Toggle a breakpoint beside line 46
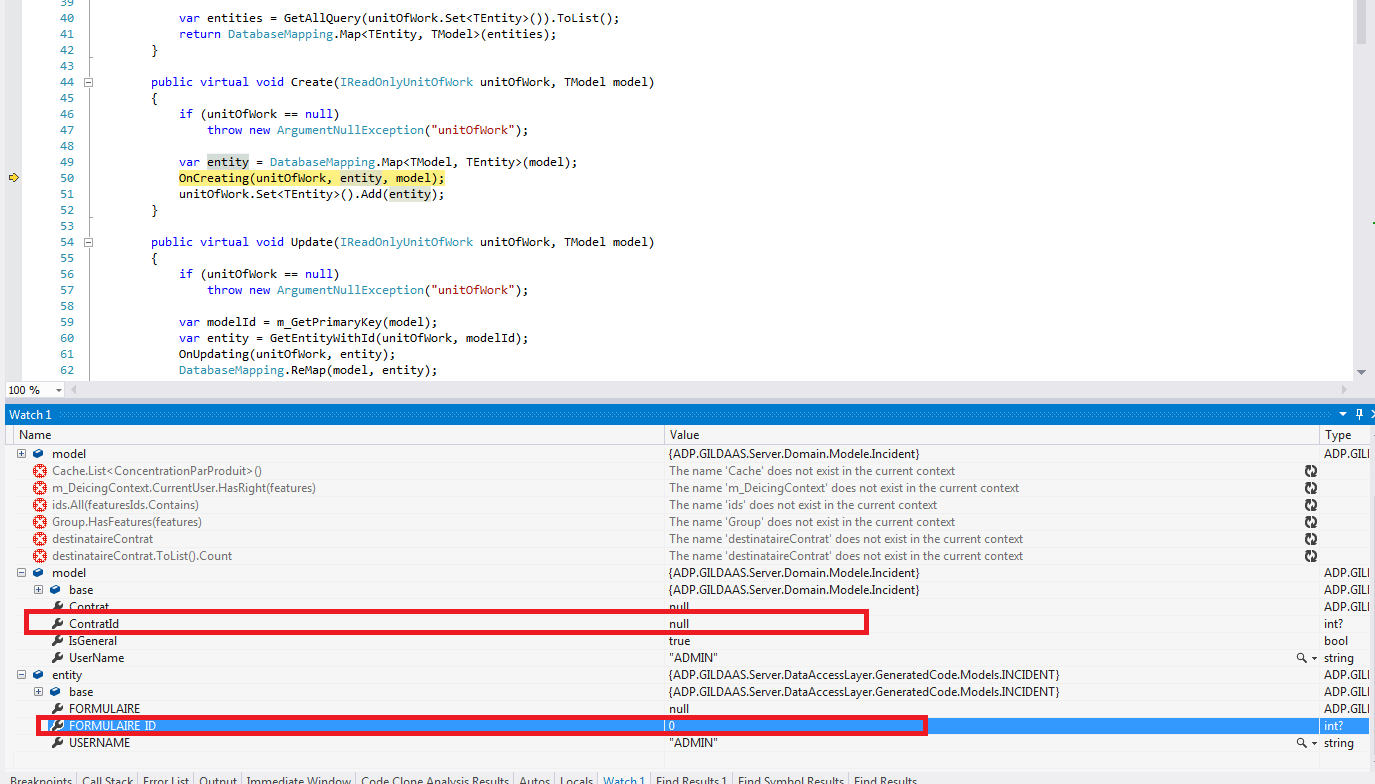Screen dimensions: 1375x784 (x=14, y=113)
